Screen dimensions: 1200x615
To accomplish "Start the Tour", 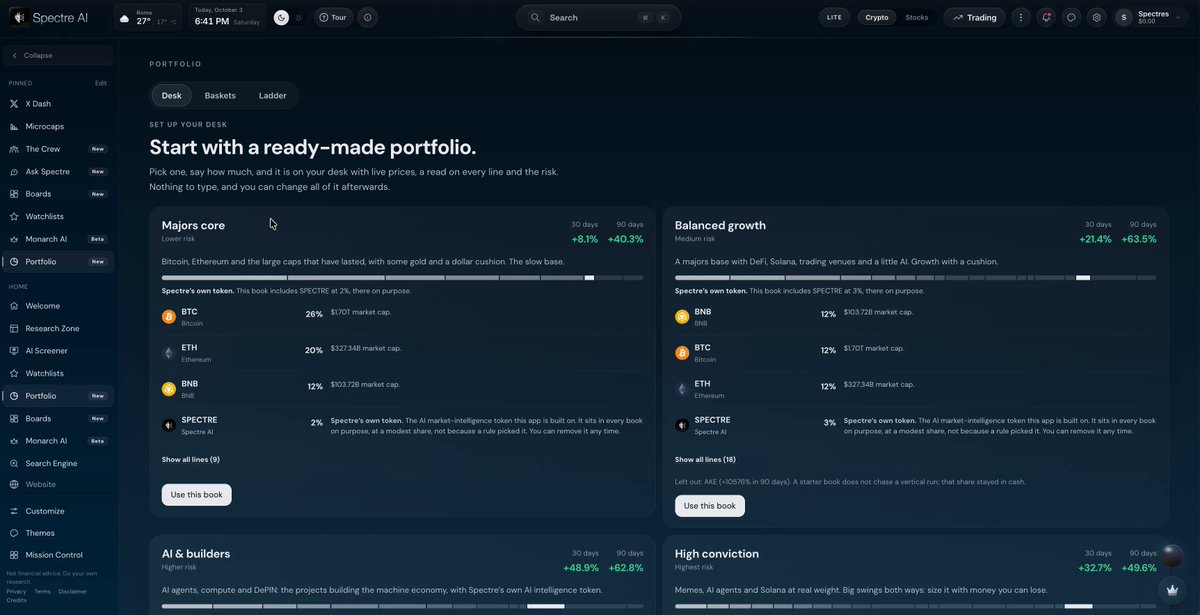I will tap(333, 17).
